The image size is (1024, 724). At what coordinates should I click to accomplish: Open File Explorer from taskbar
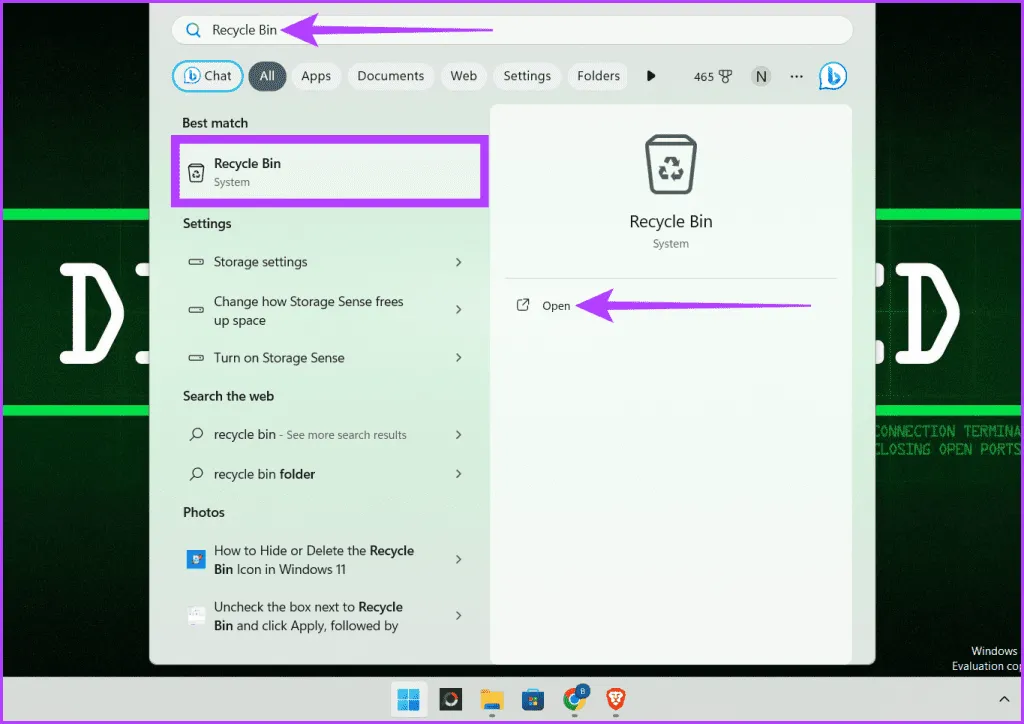(x=491, y=698)
